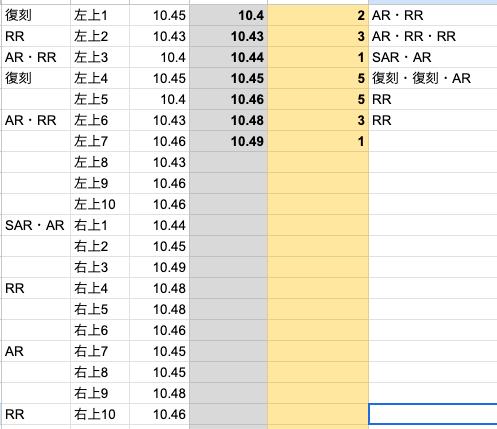Click the 10.44 value next to 右上1
497x429 pixels.
point(159,225)
